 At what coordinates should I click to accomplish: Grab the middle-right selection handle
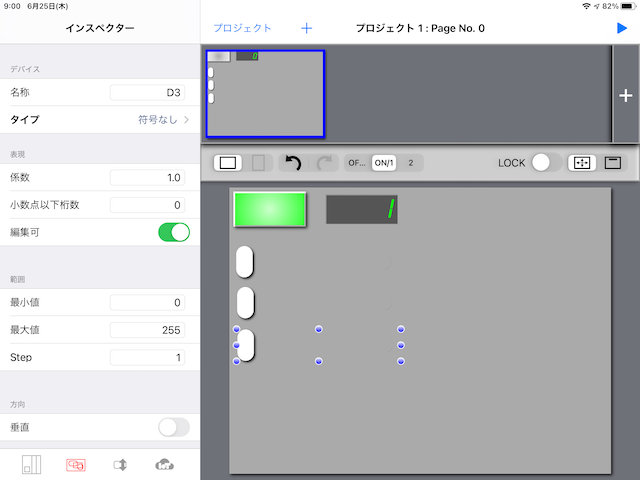coord(401,345)
